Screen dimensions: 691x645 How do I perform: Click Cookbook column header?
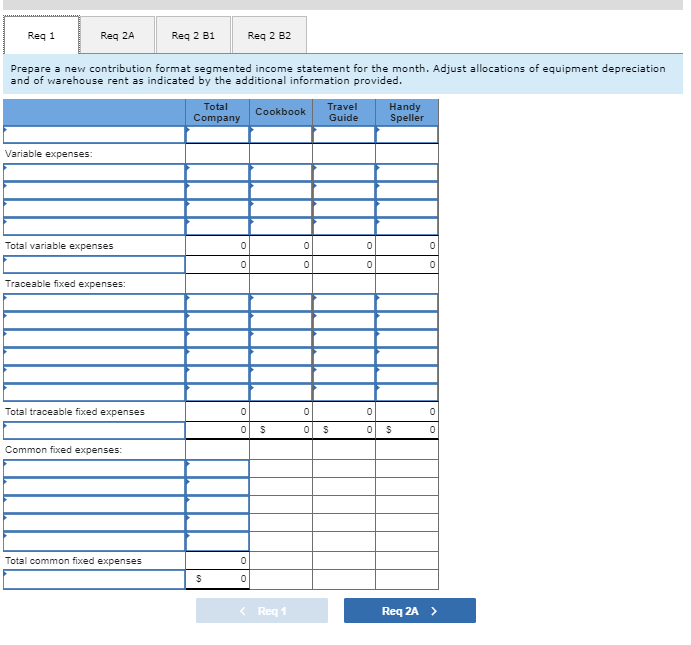(x=281, y=112)
